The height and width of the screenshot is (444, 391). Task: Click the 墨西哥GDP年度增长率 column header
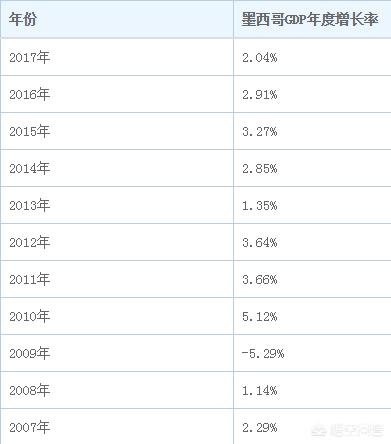310,19
